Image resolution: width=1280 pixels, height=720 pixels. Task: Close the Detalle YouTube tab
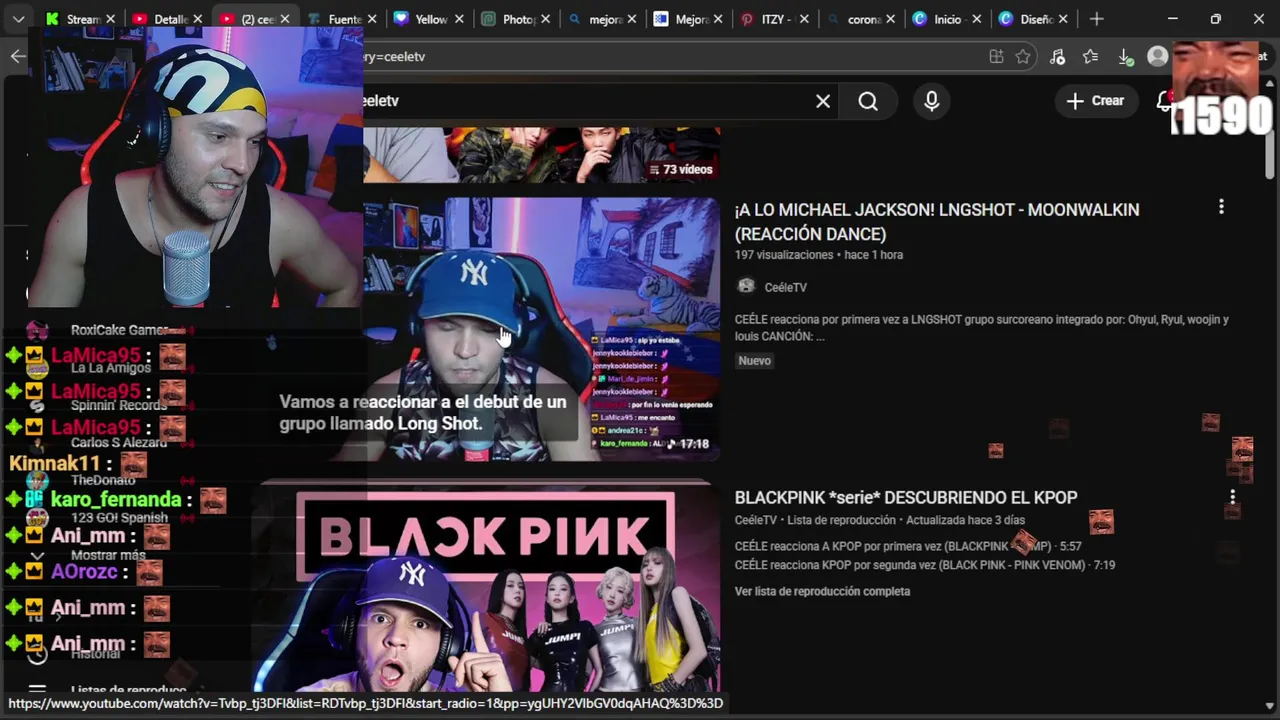(x=198, y=19)
